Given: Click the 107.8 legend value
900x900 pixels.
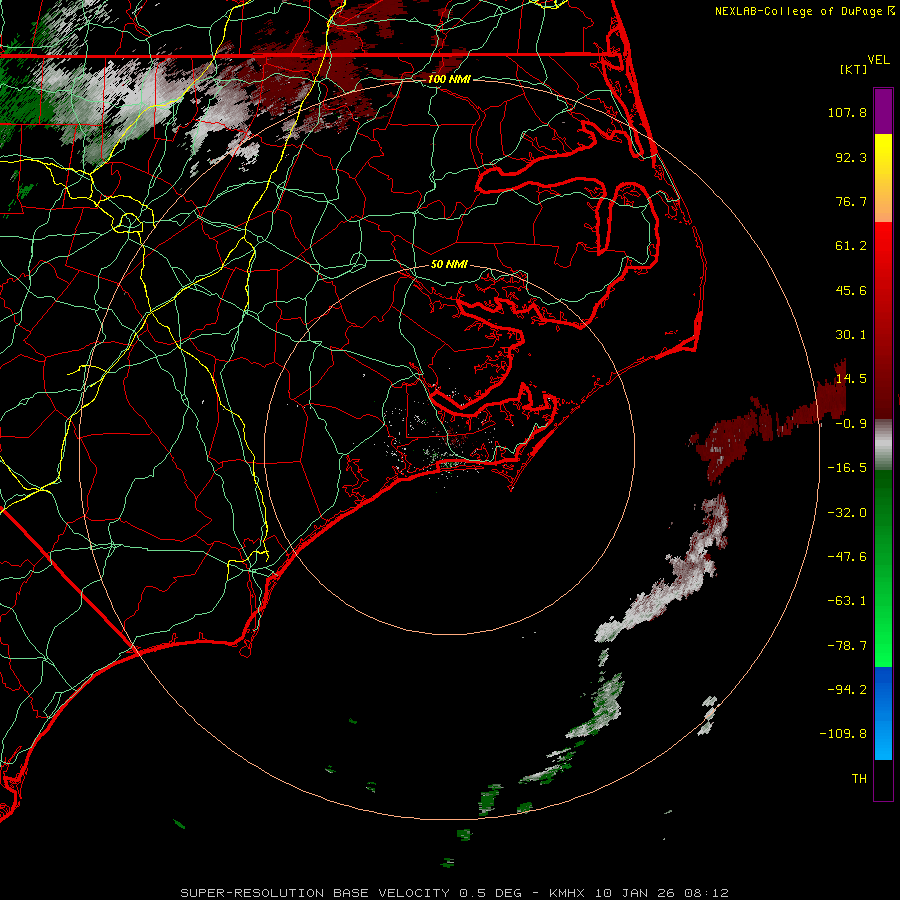Looking at the screenshot, I should [847, 112].
